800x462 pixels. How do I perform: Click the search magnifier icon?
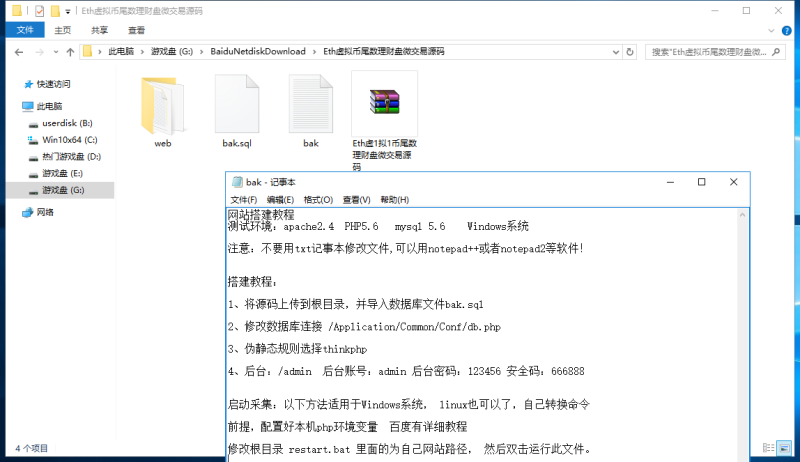(776, 52)
